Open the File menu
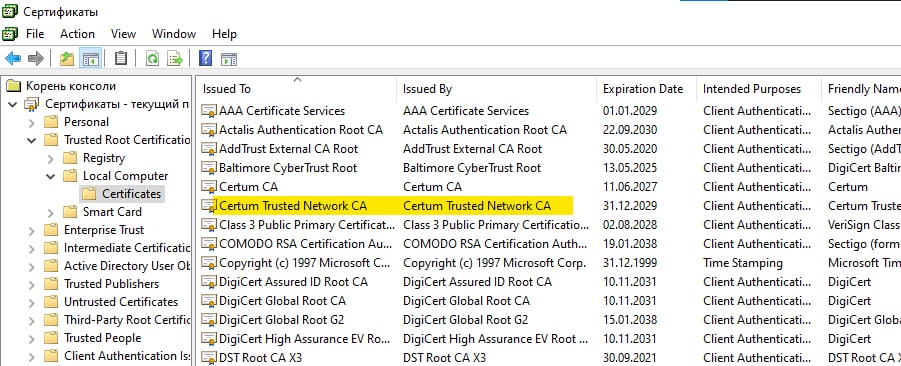Screen dimensions: 901x366 tap(35, 34)
